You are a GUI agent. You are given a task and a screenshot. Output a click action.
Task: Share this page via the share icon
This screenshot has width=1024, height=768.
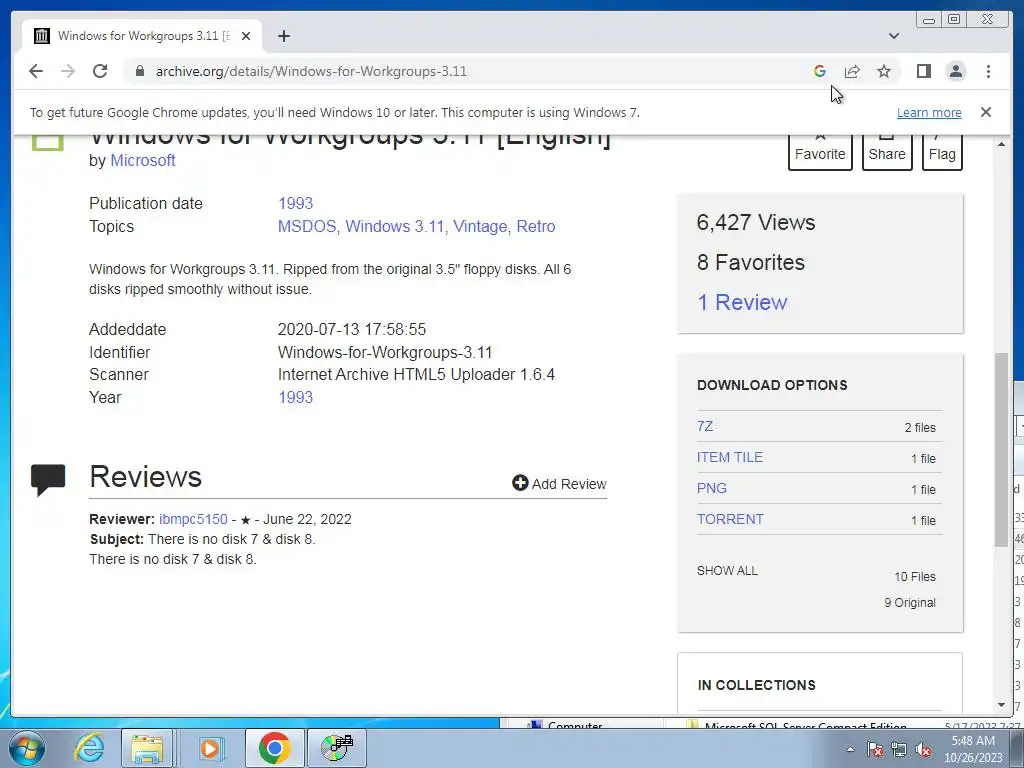click(852, 71)
